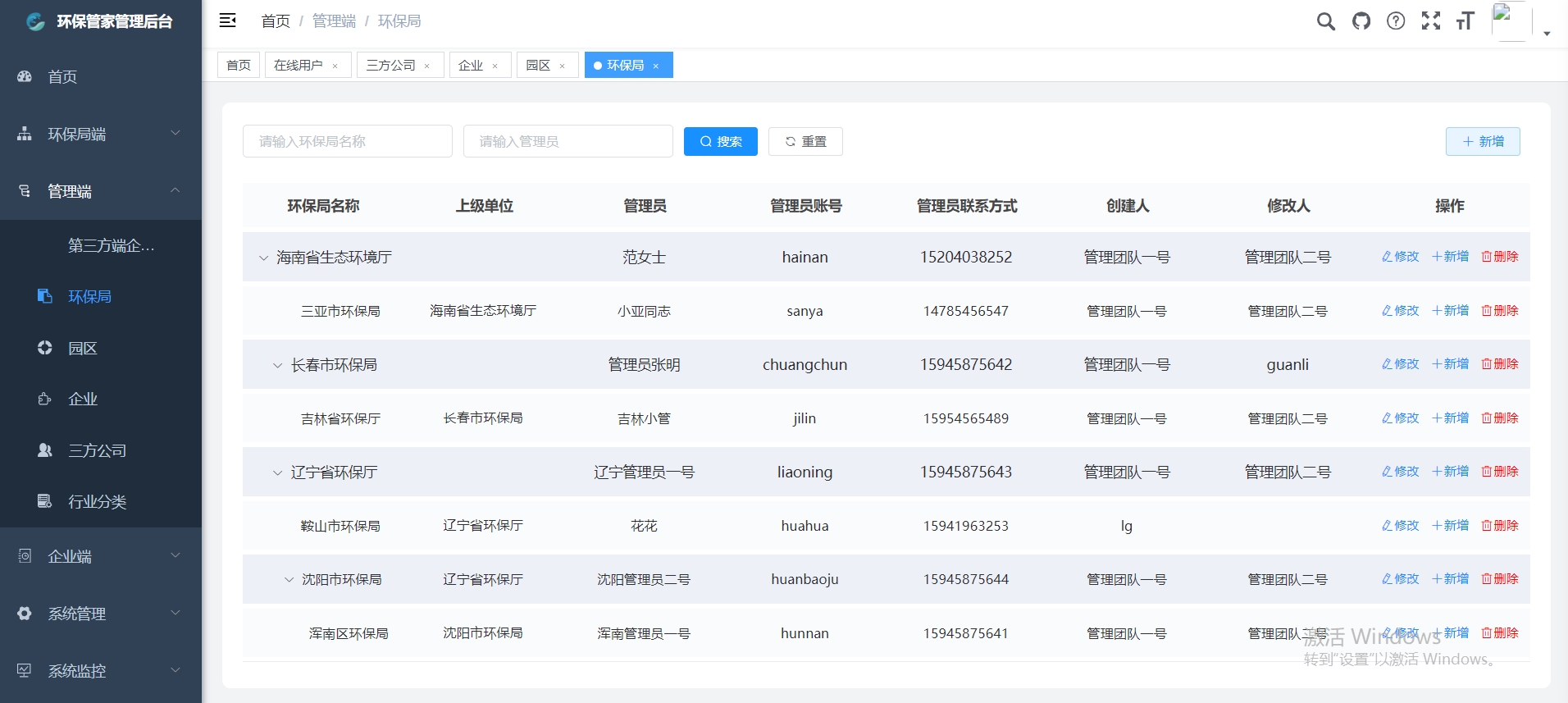Click the 重置 reset button
The width and height of the screenshot is (1568, 703).
coord(805,141)
